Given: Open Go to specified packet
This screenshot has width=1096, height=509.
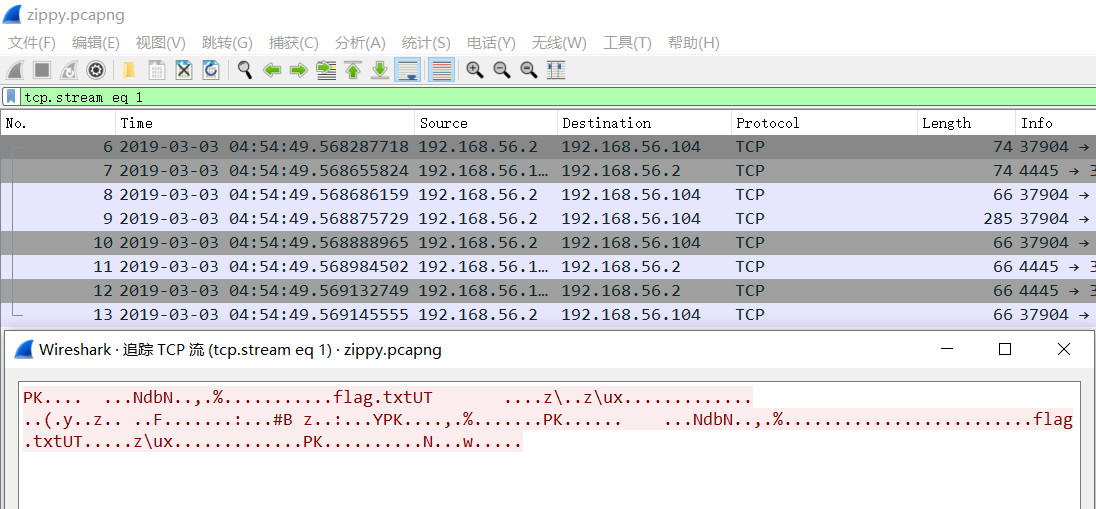Looking at the screenshot, I should [x=326, y=70].
